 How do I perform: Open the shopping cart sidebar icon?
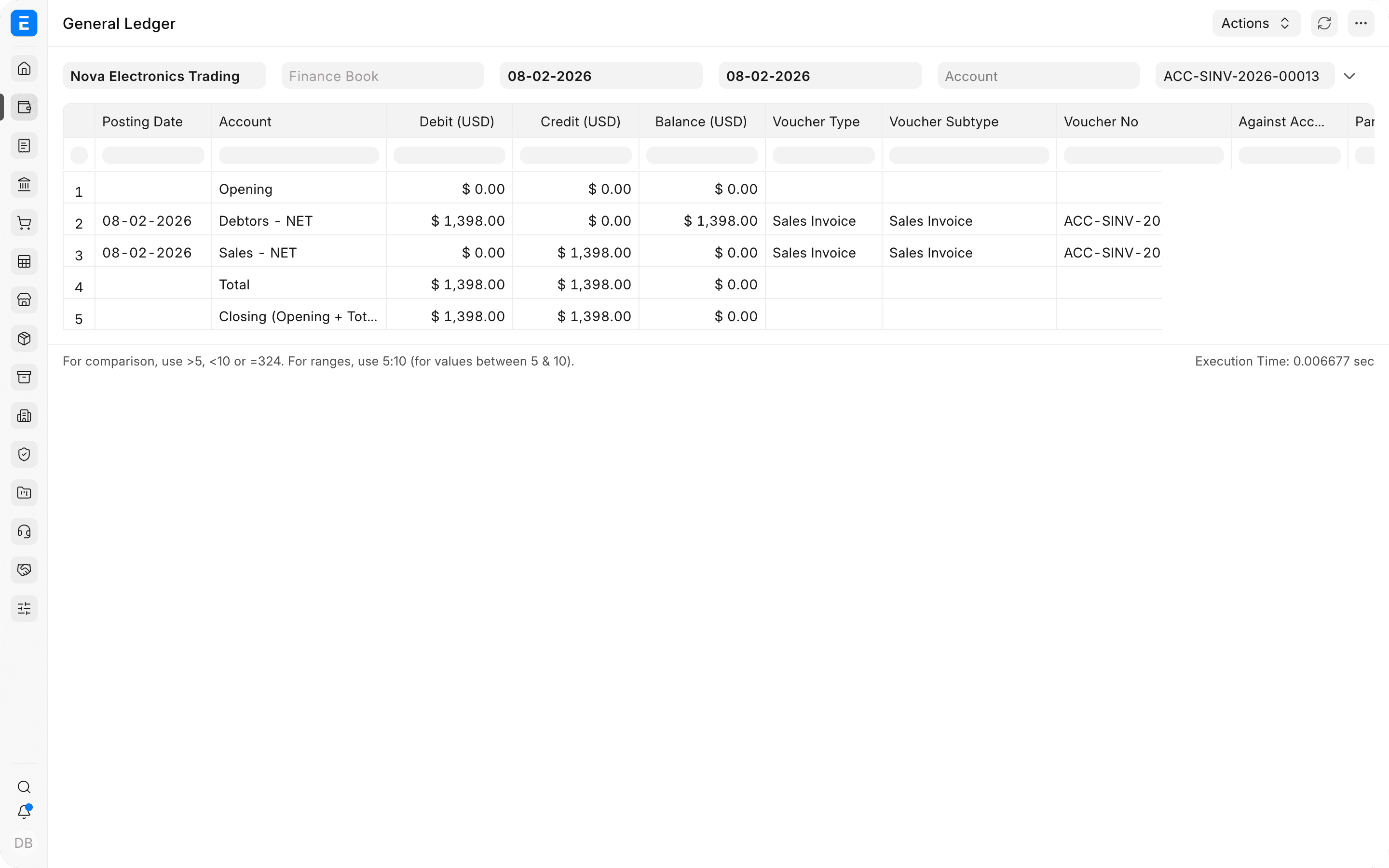tap(24, 223)
